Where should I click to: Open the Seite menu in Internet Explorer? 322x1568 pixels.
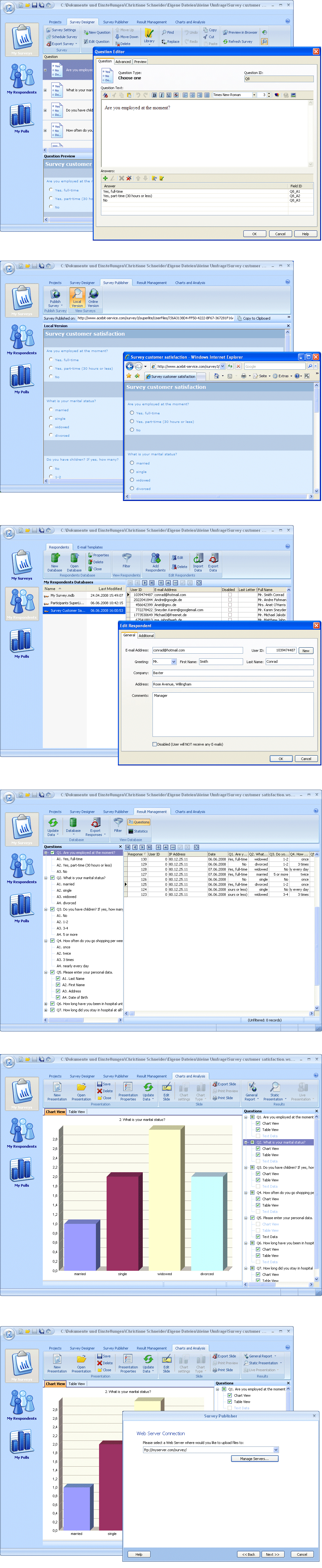coord(262,376)
